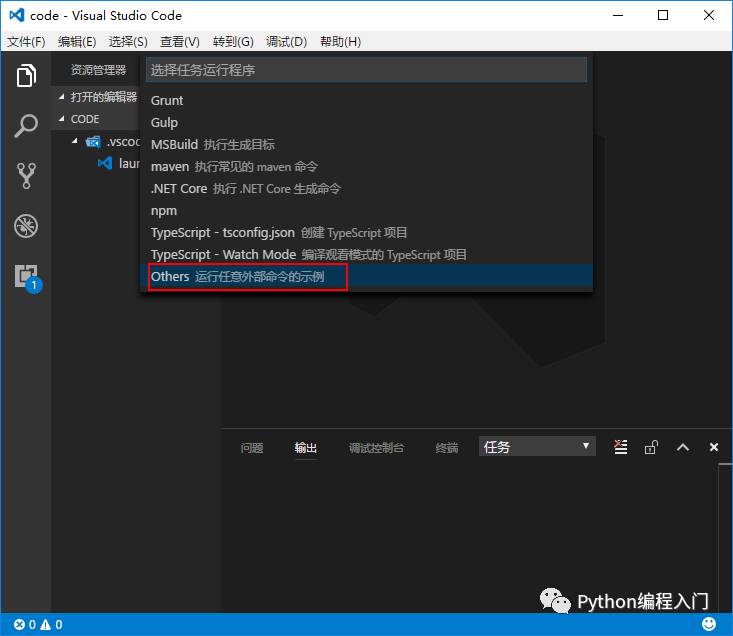
Task: Switch to the 调试控制台 panel tab
Action: (x=376, y=448)
